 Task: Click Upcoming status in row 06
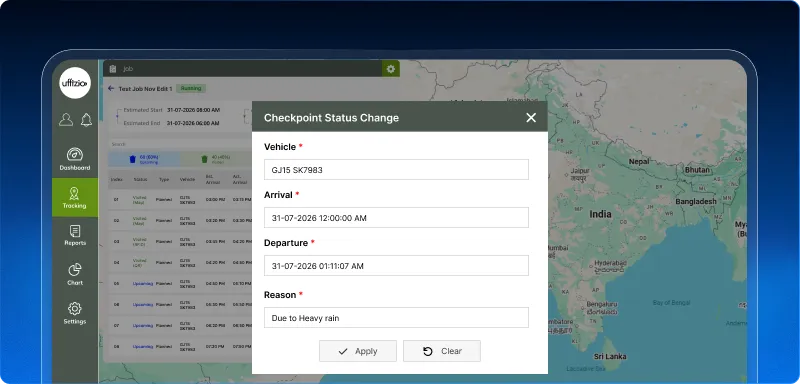pyautogui.click(x=143, y=304)
